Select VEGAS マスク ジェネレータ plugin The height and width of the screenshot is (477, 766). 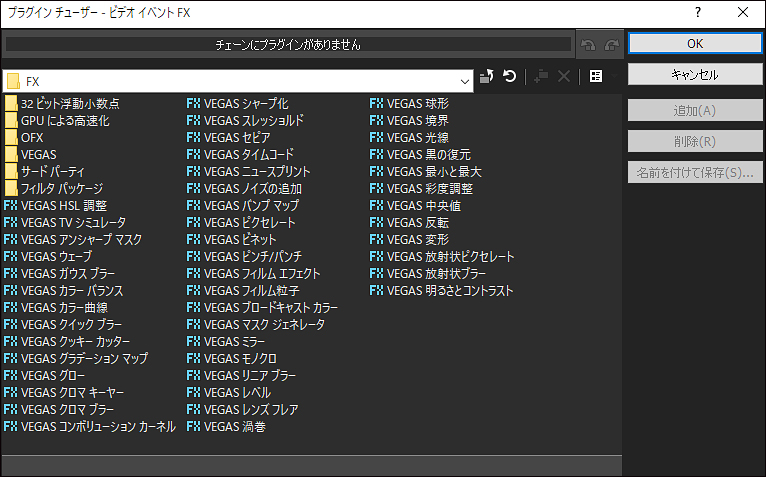(x=255, y=325)
